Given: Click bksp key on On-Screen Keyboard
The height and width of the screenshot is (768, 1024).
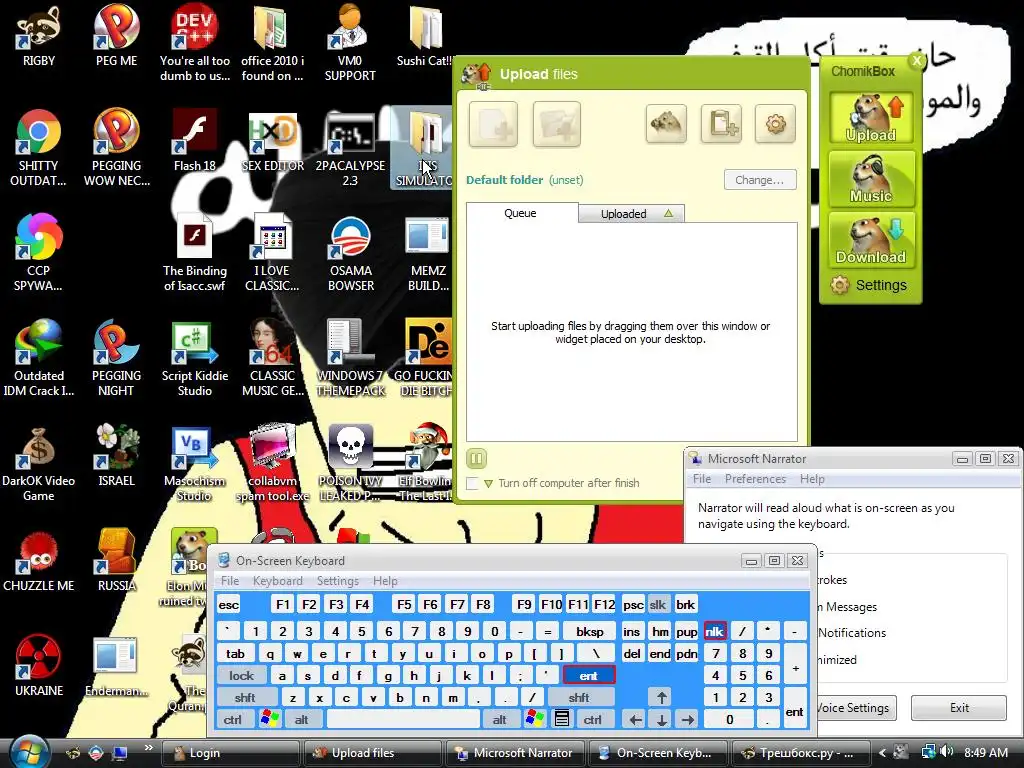Looking at the screenshot, I should tap(590, 632).
